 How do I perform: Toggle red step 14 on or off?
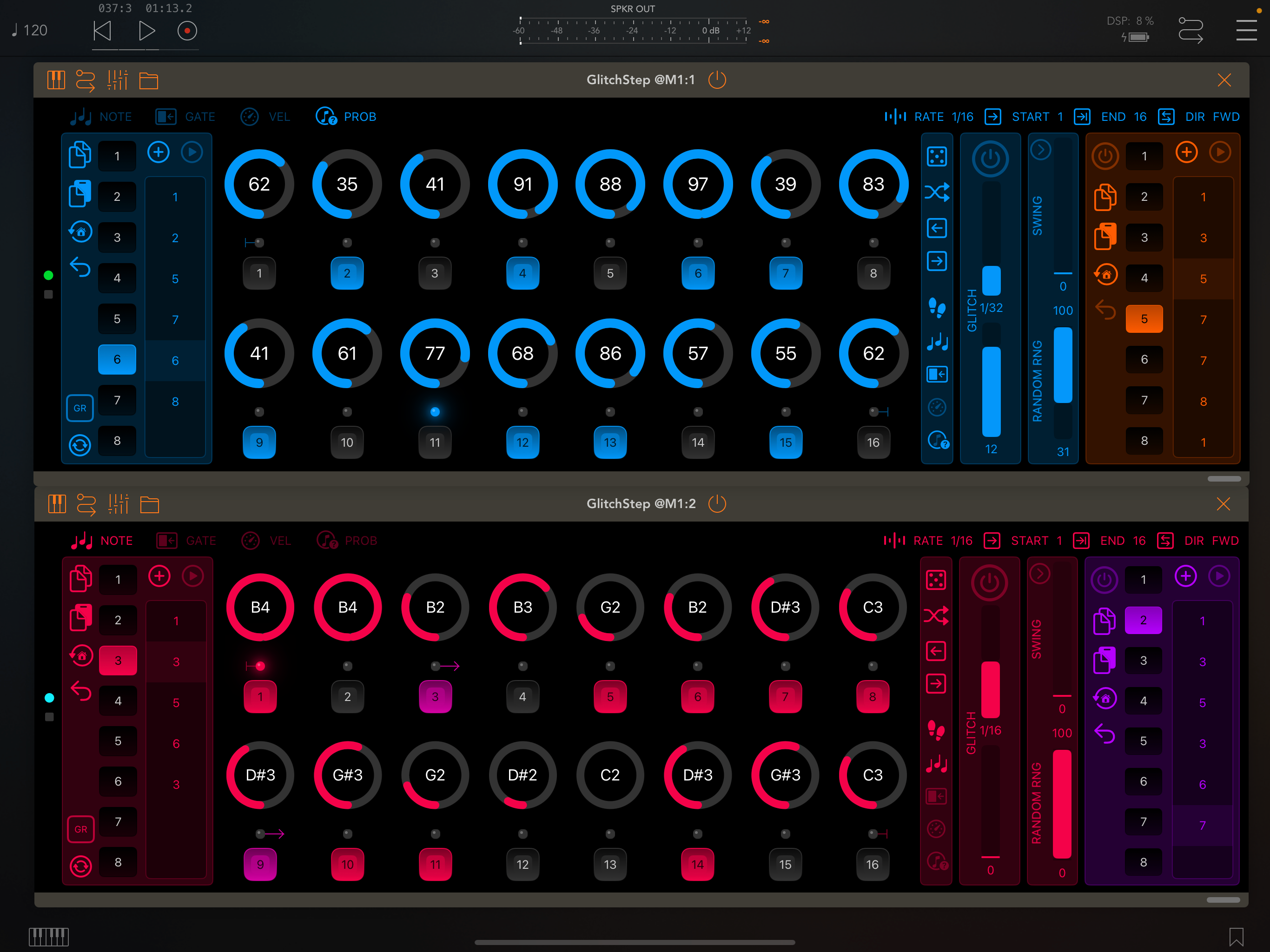(697, 864)
